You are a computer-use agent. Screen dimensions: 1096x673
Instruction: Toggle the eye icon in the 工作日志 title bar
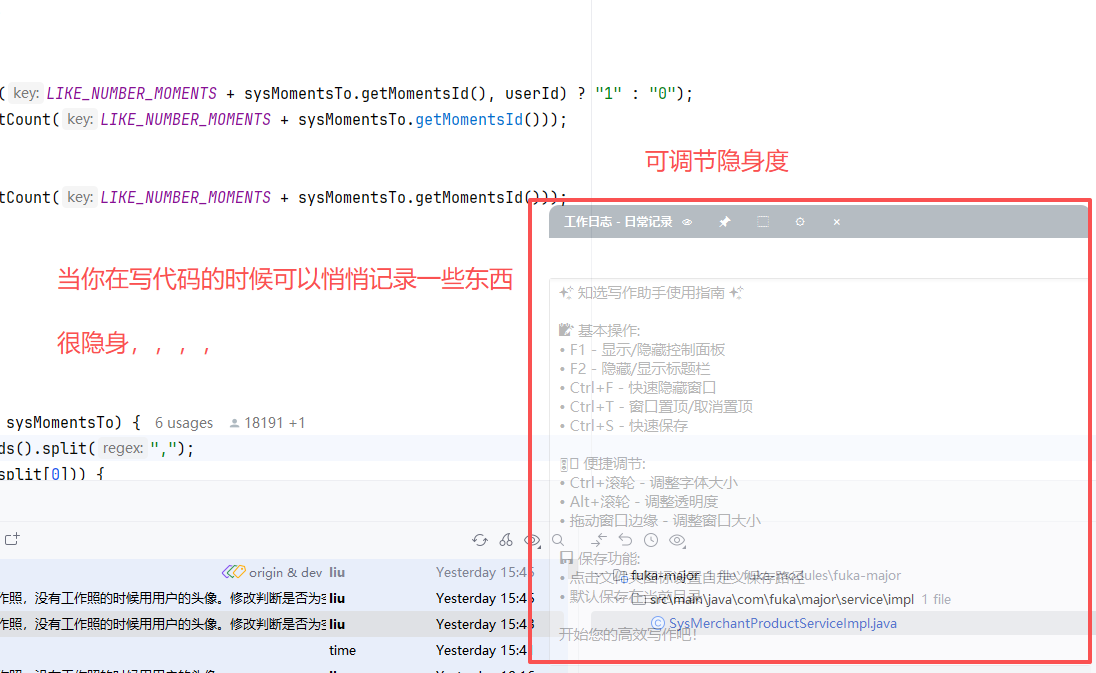(x=687, y=222)
